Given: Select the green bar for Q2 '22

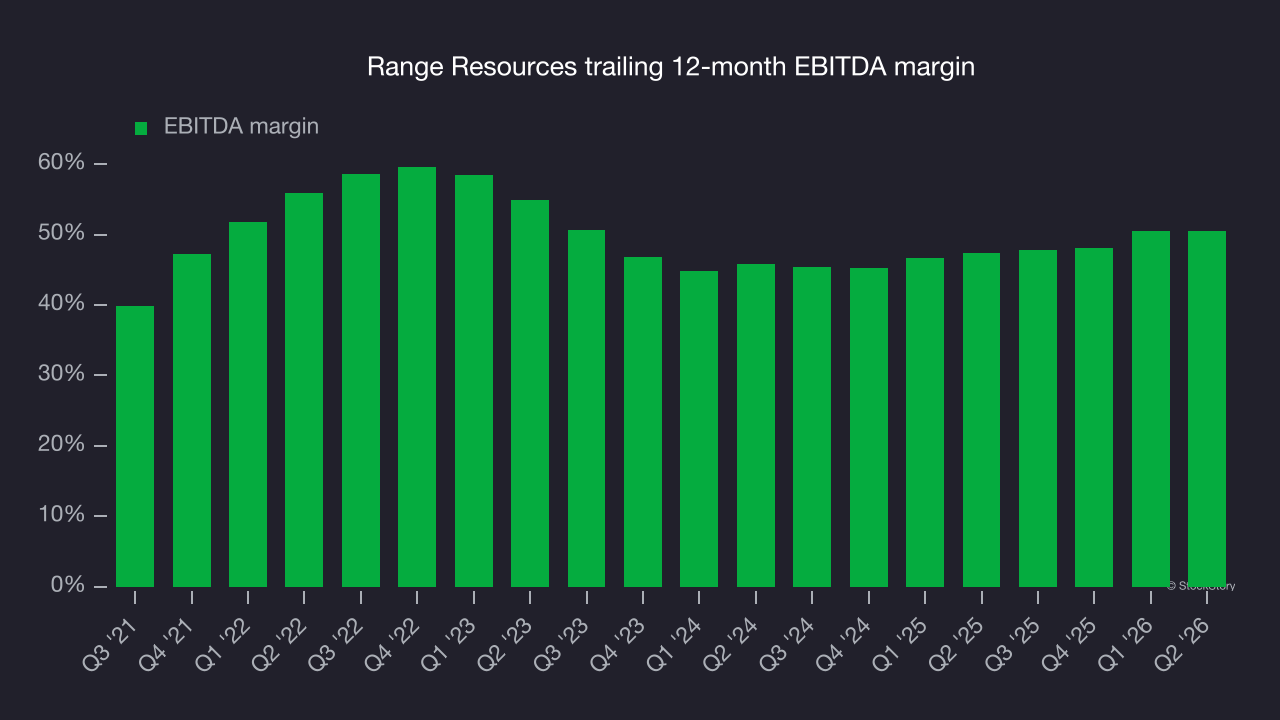Looking at the screenshot, I should (304, 390).
